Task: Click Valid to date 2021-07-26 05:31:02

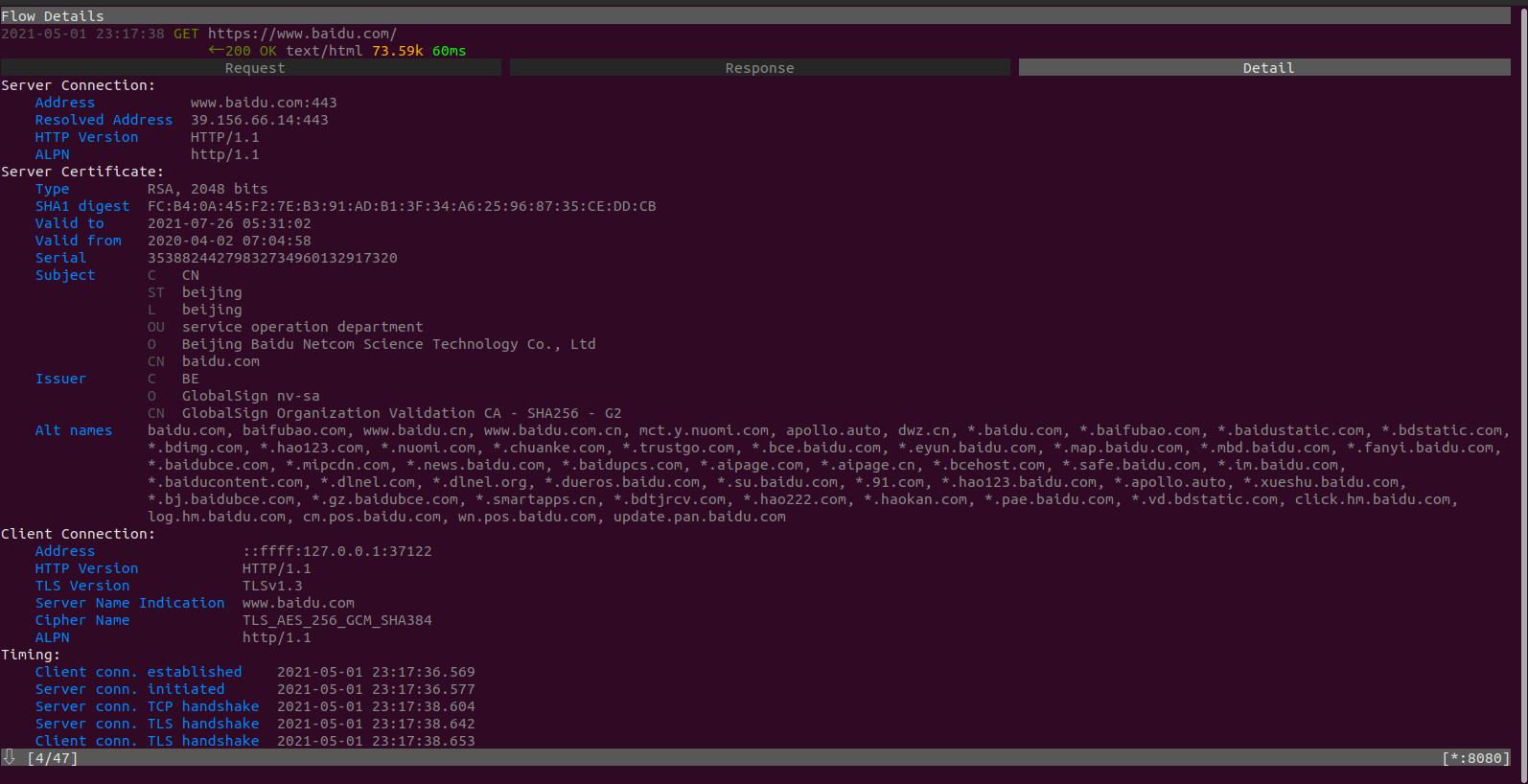Action: tap(229, 223)
